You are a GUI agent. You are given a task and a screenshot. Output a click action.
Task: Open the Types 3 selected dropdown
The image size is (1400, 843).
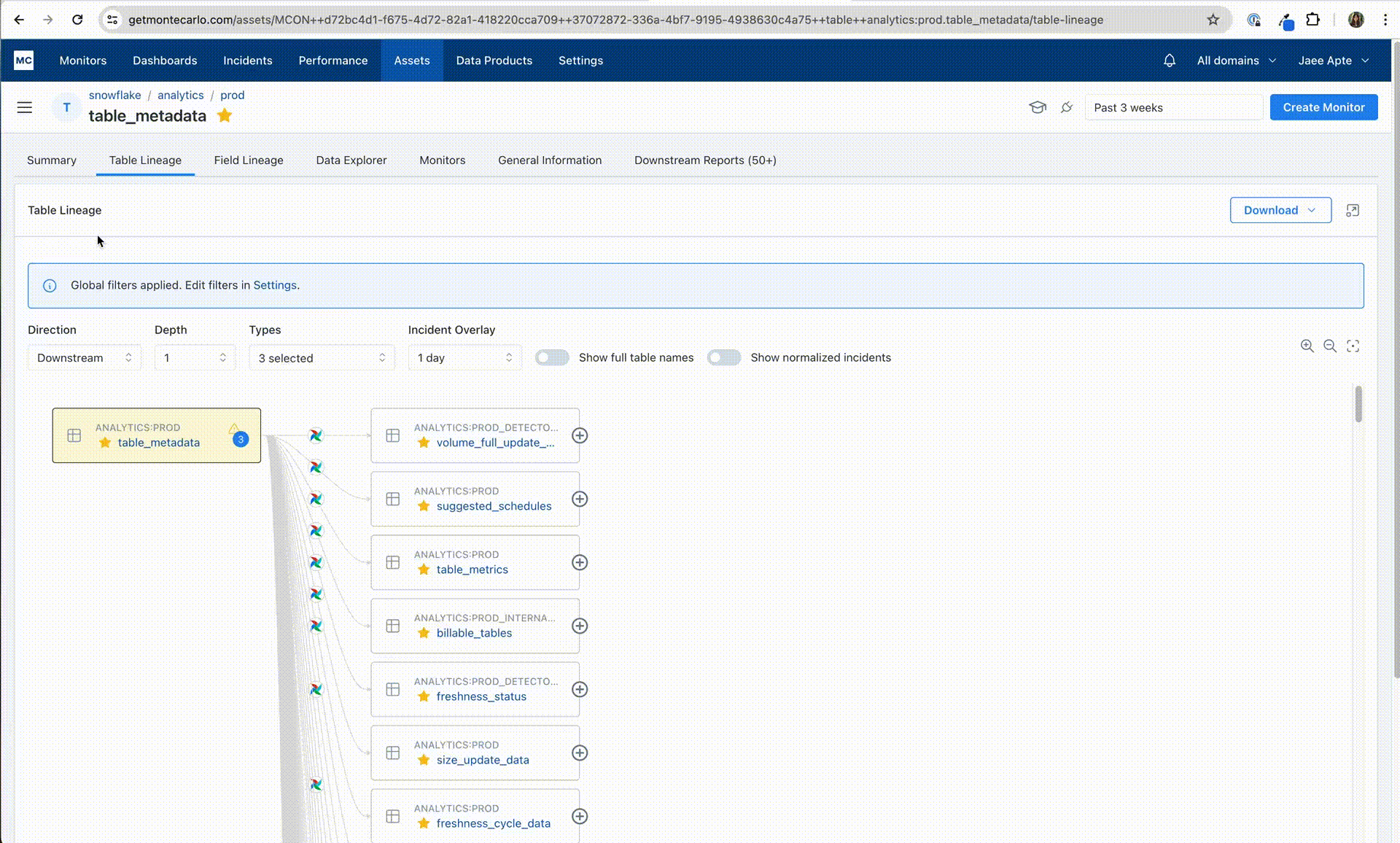(x=322, y=357)
